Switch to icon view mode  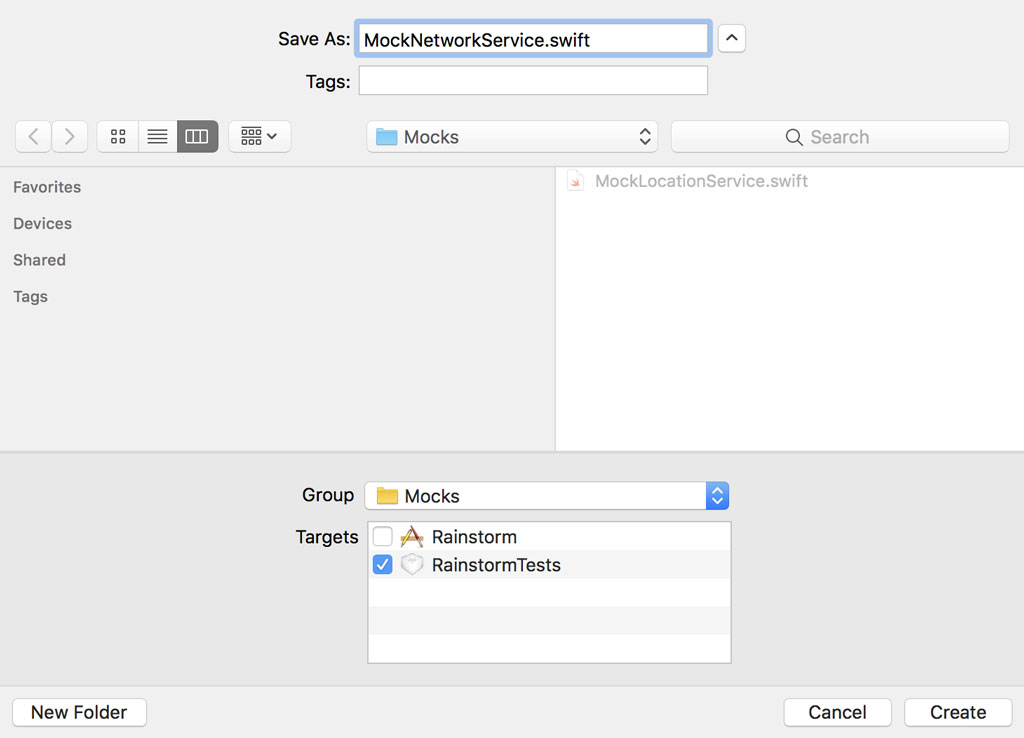pos(117,136)
